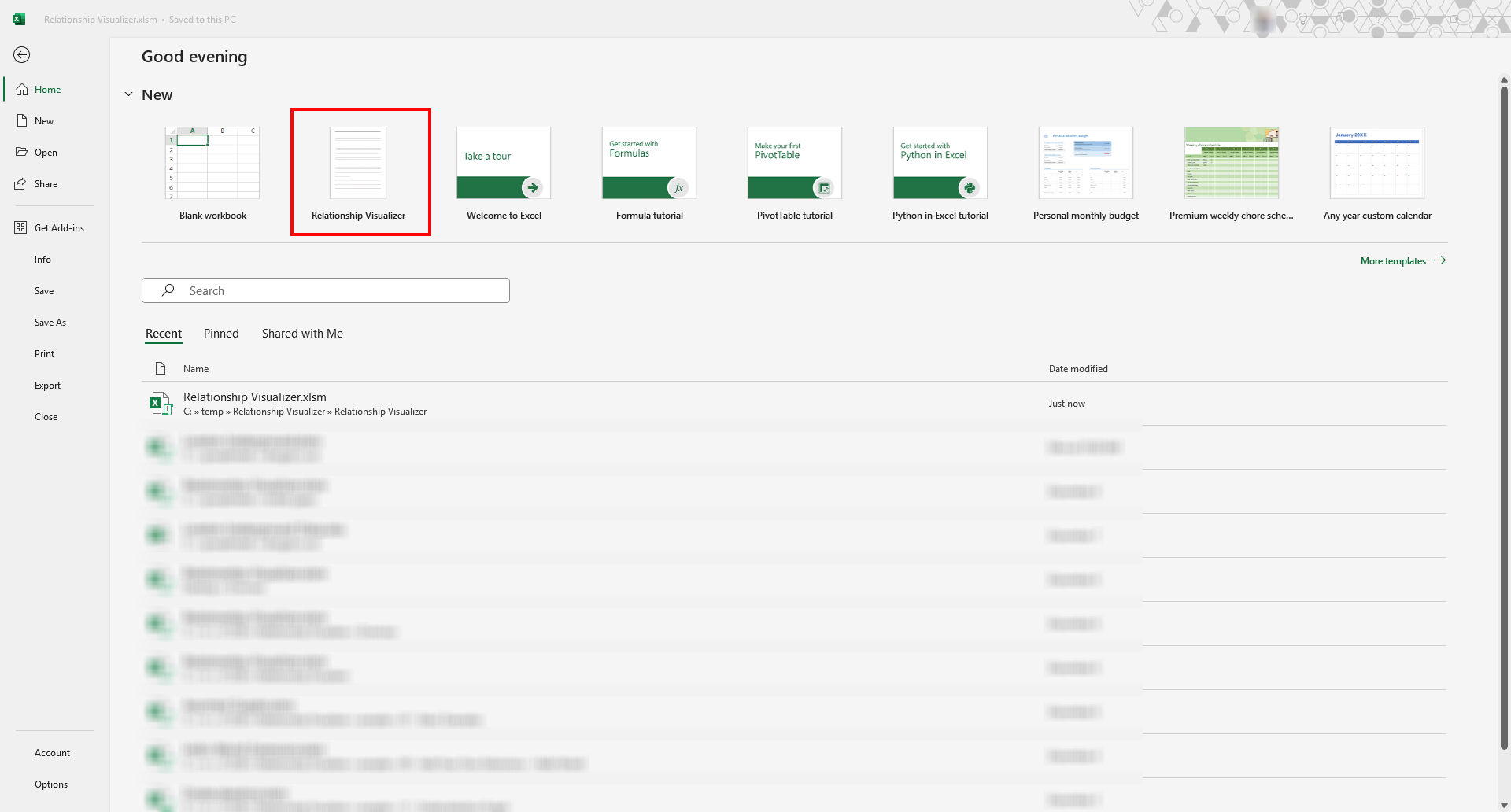Image resolution: width=1511 pixels, height=812 pixels.
Task: Open the Share option in the sidebar
Action: [46, 184]
